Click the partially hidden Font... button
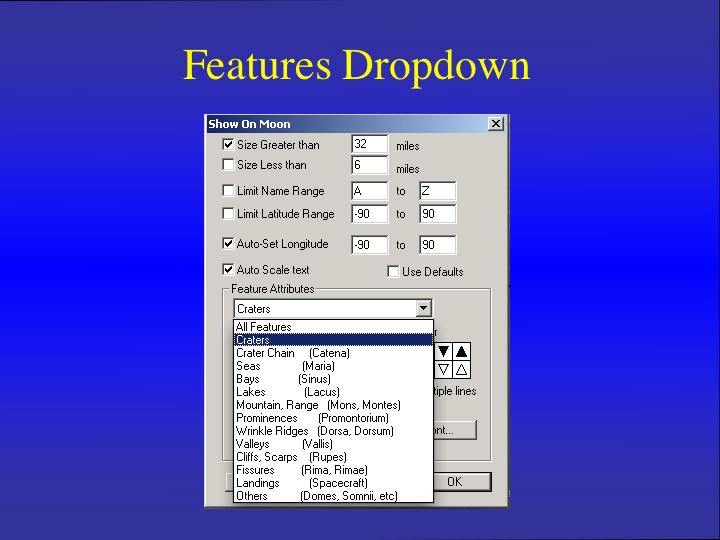This screenshot has width=720, height=540. [455, 430]
